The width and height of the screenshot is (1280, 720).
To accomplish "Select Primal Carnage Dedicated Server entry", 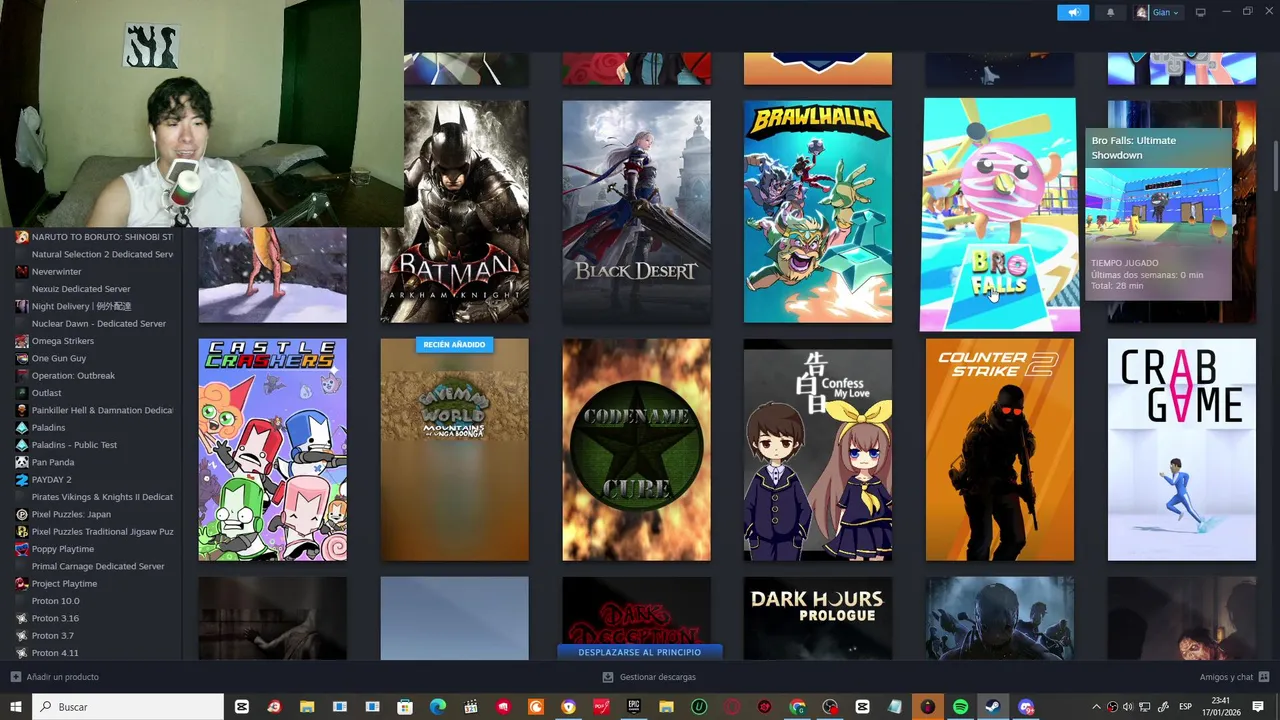I will (98, 566).
